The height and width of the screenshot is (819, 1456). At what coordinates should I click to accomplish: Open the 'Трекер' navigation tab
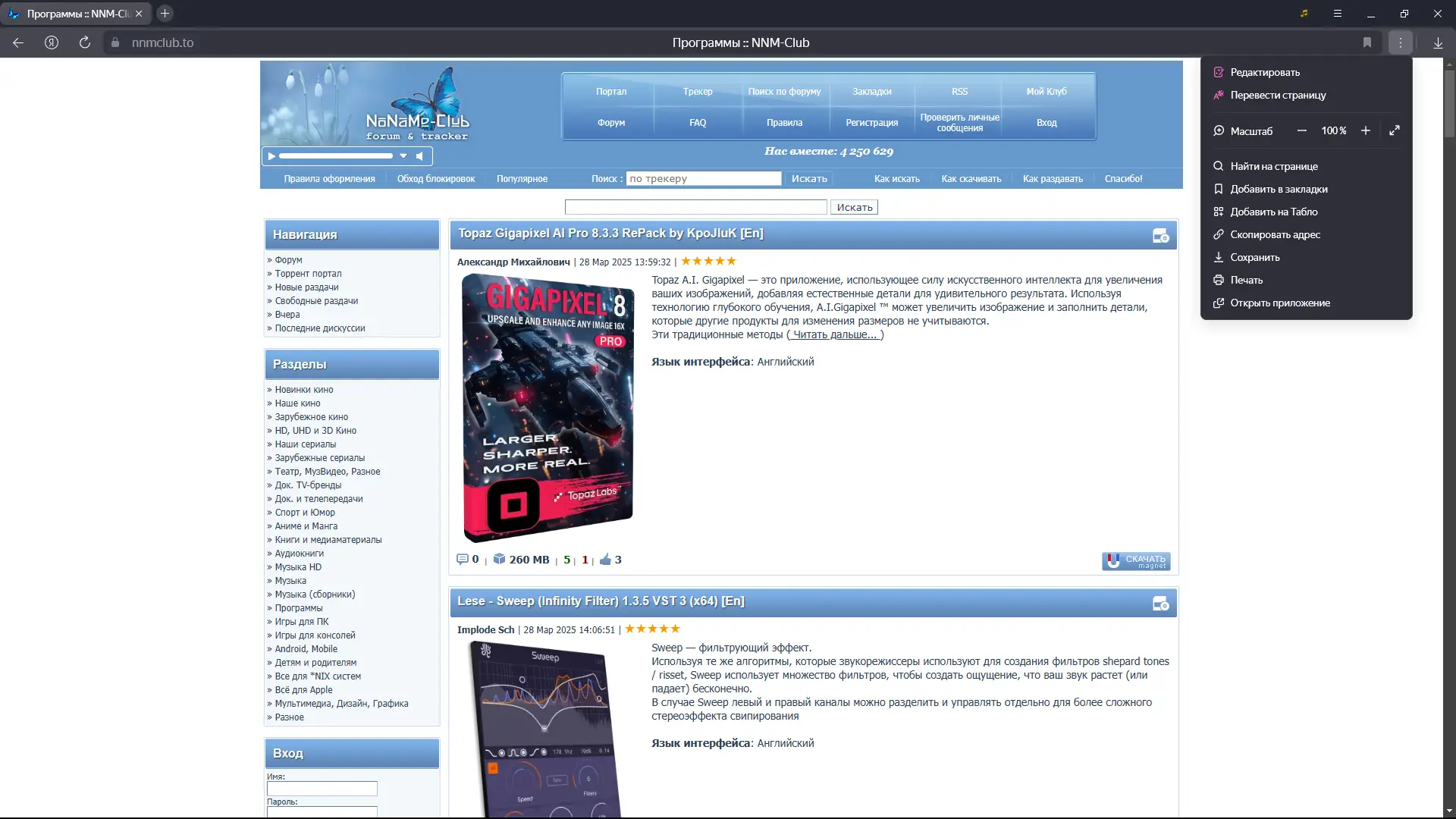[697, 92]
